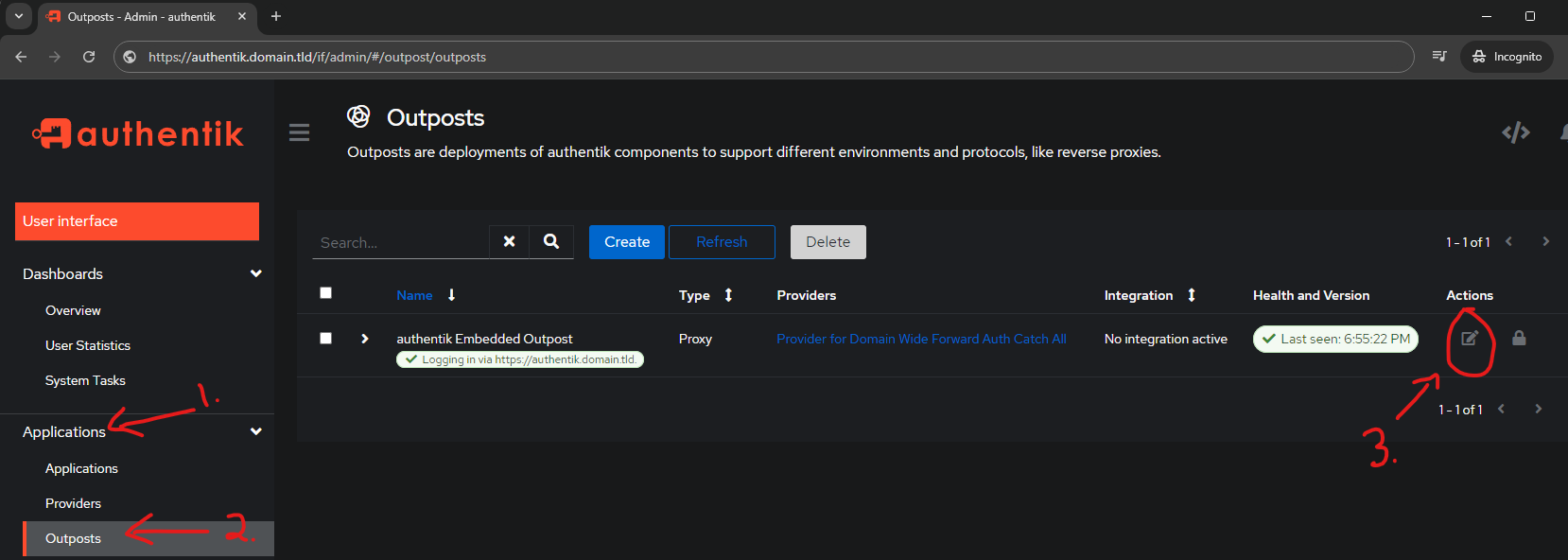Expand the authentik Embedded Outpost row
The height and width of the screenshot is (560, 1568).
point(365,339)
